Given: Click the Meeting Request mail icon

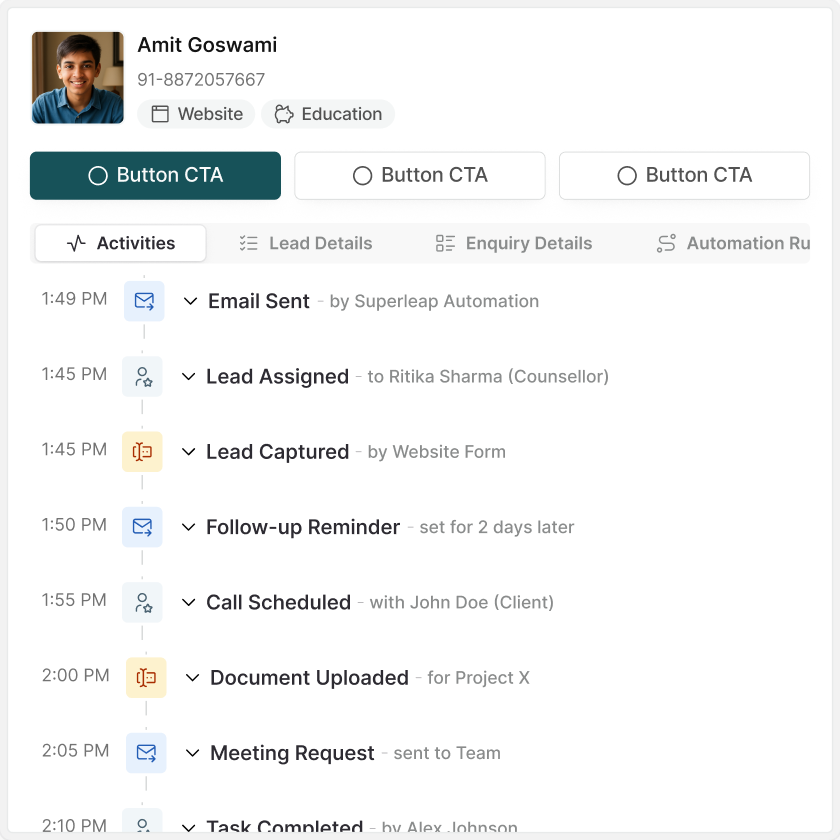Looking at the screenshot, I should point(146,753).
